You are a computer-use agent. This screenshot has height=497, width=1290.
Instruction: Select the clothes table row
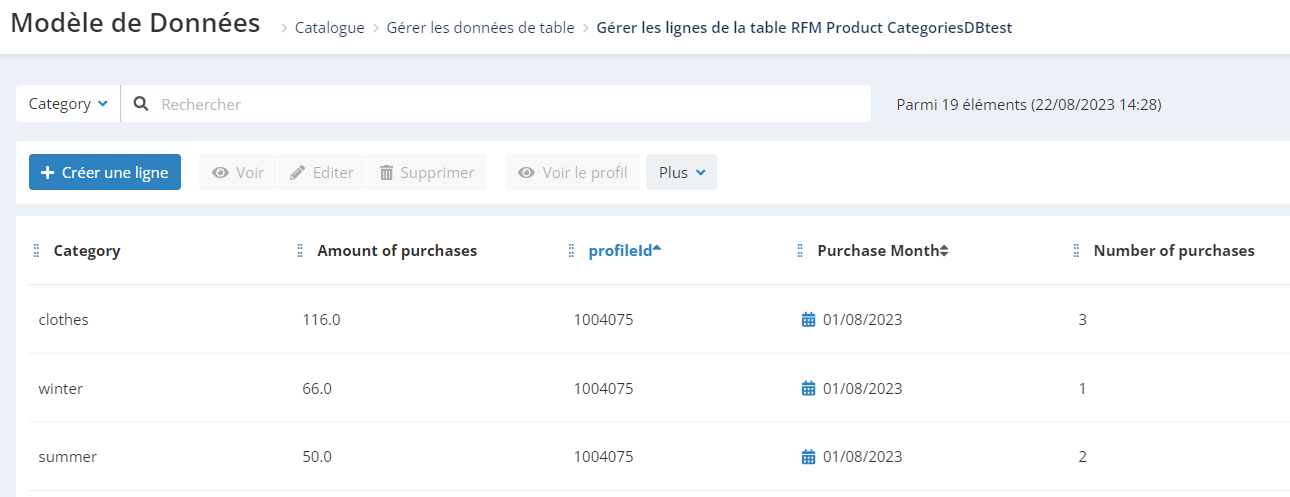tap(659, 320)
